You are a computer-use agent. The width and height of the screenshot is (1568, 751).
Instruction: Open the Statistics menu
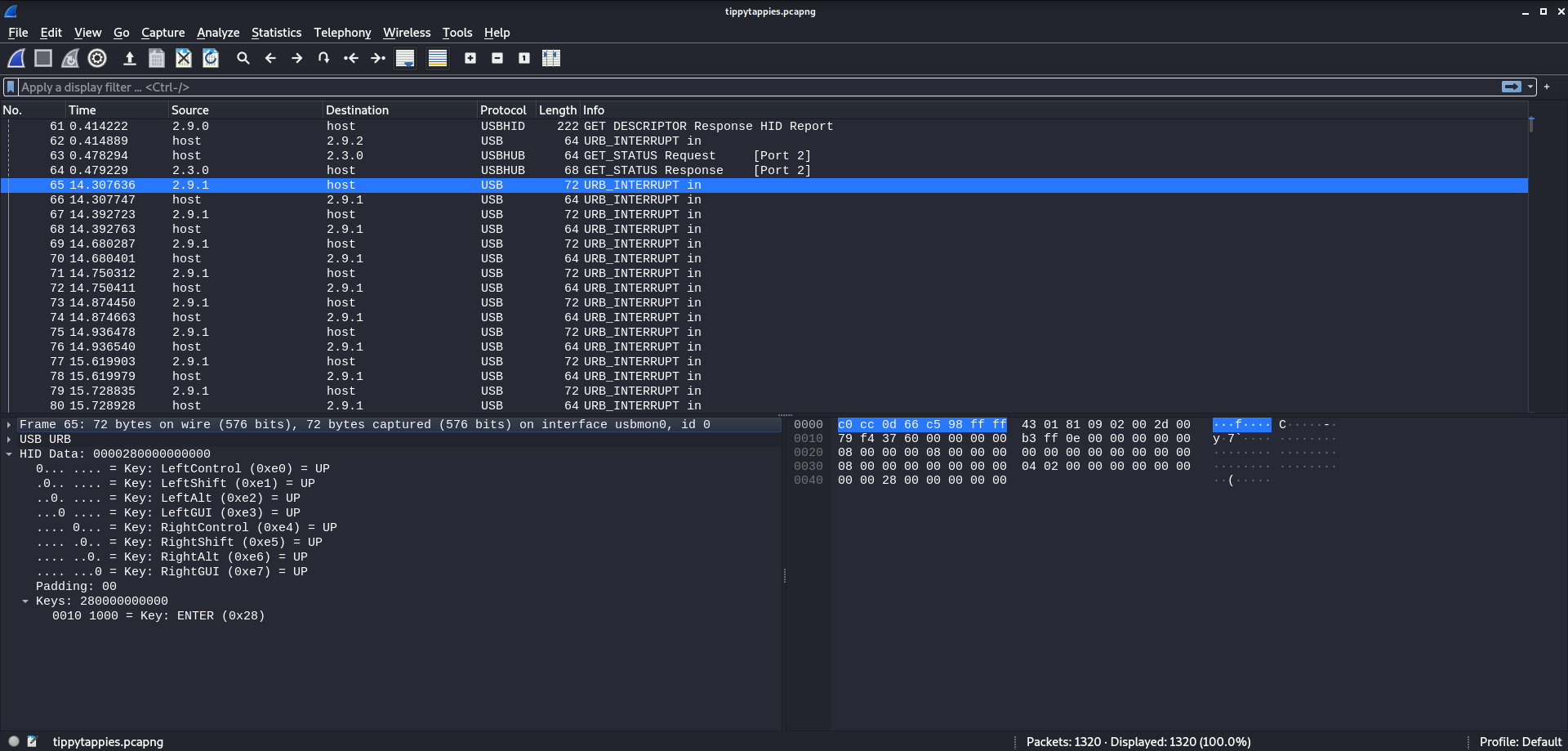276,33
